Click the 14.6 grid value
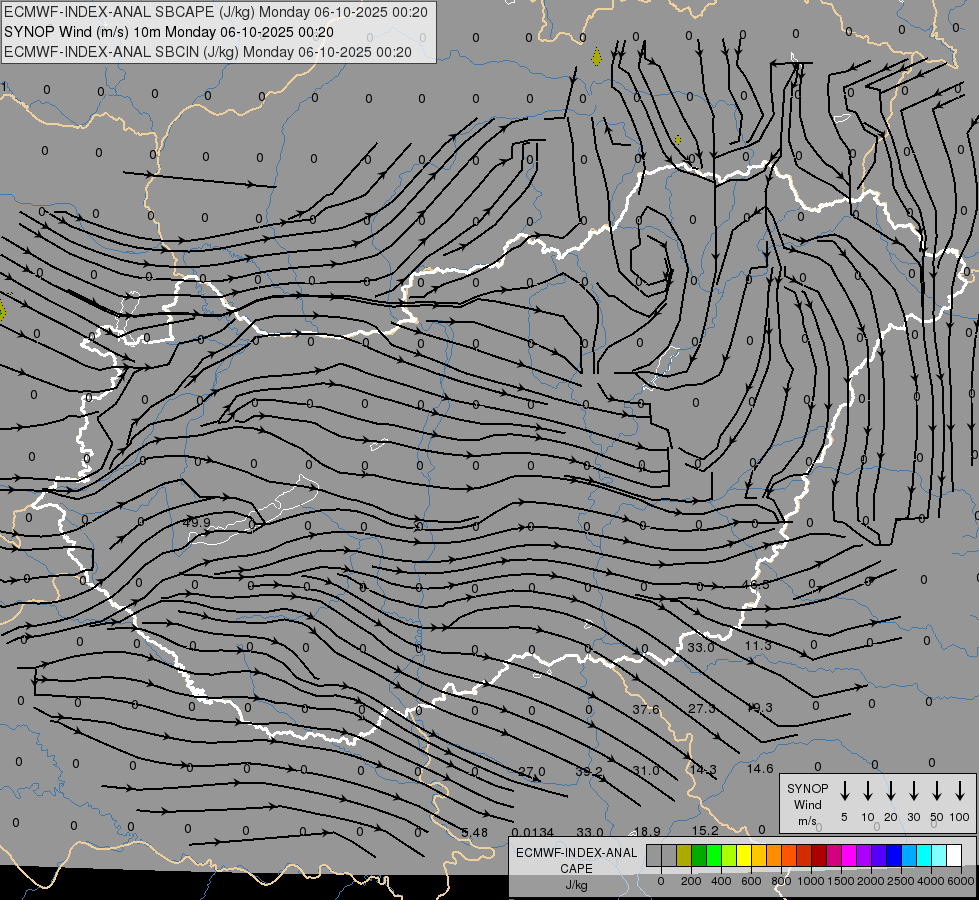Screen dimensions: 979x900 pos(760,769)
